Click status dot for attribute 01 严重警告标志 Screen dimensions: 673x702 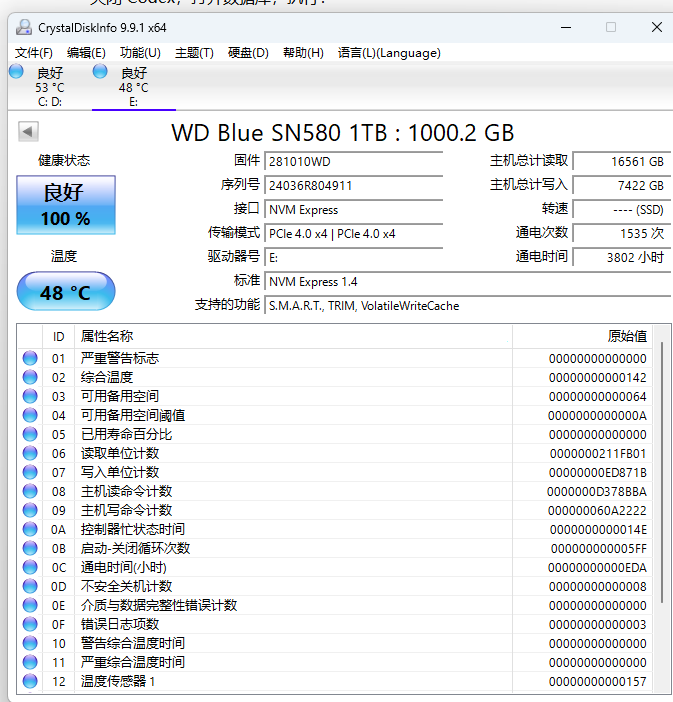[30, 358]
